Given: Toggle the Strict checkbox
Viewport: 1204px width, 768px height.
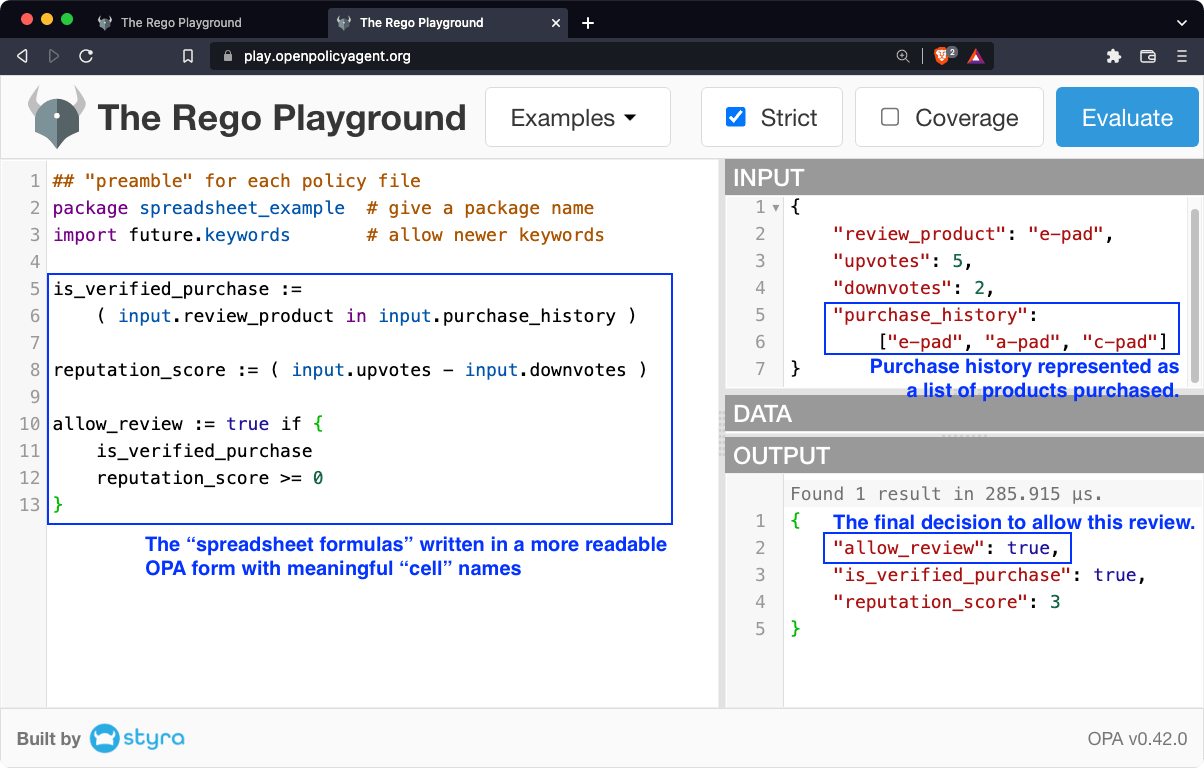Looking at the screenshot, I should click(x=736, y=117).
